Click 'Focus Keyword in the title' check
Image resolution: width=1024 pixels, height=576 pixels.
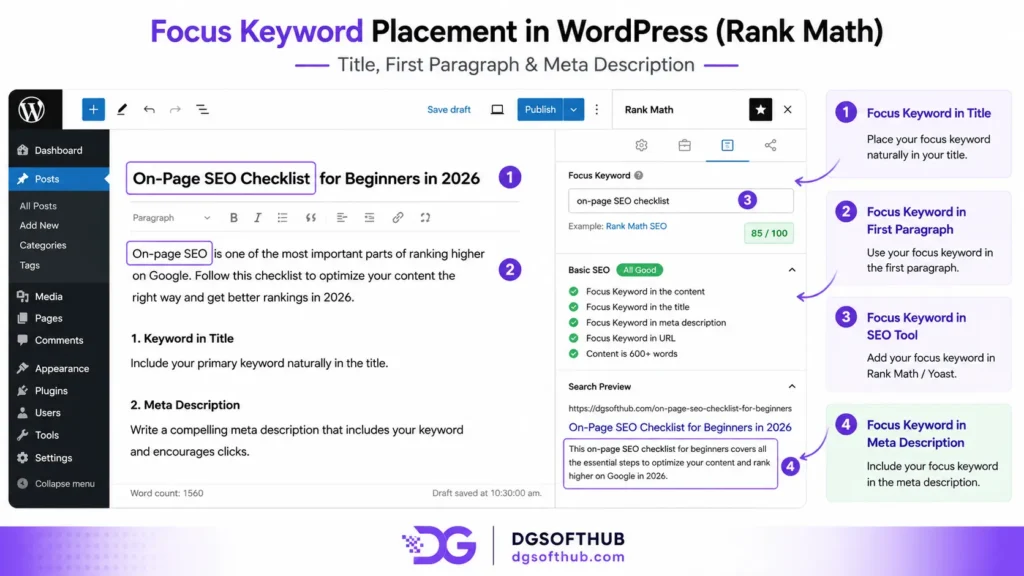point(629,307)
